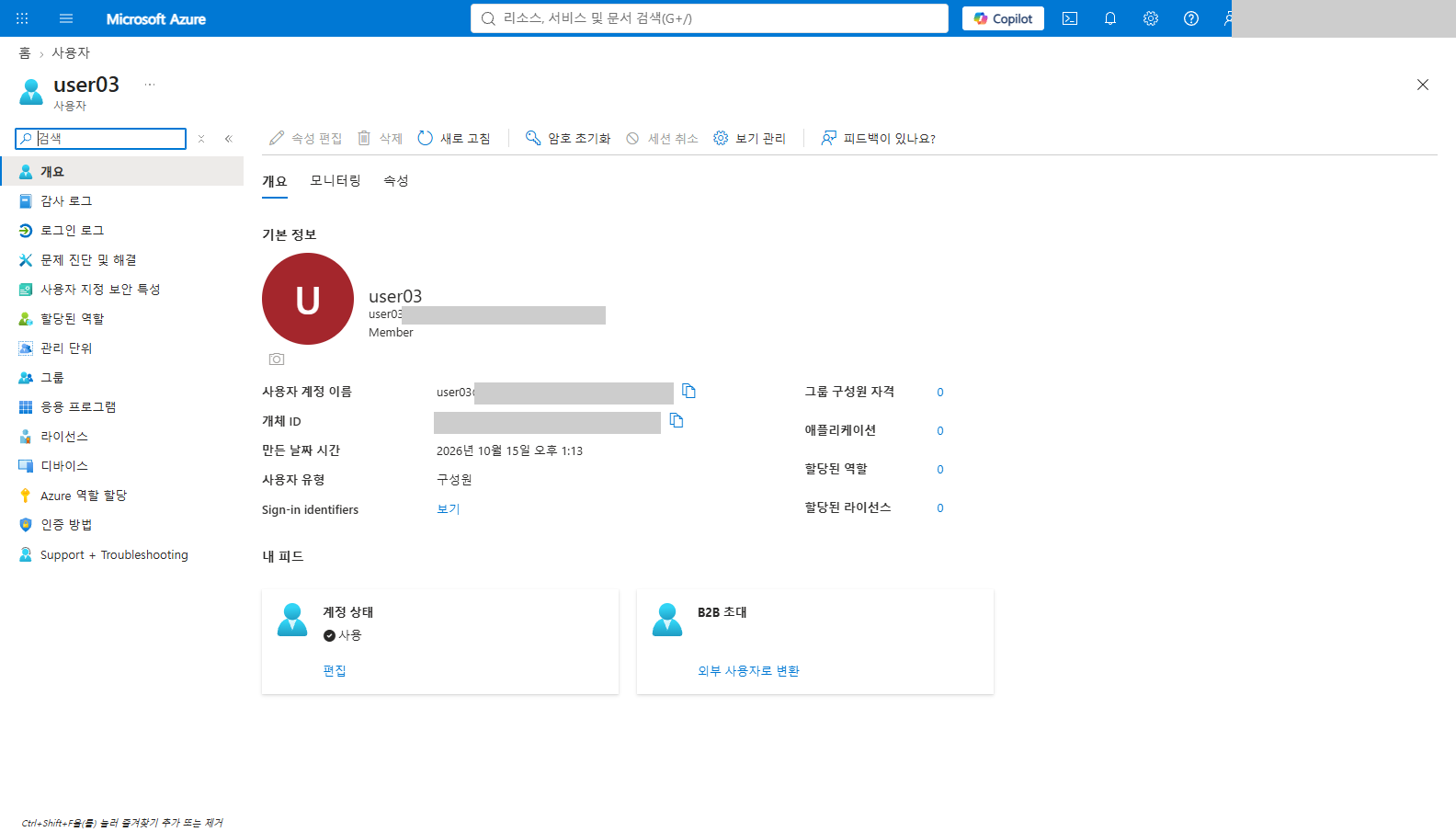The width and height of the screenshot is (1456, 832).
Task: Click the sidebar 검색 search field
Action: click(101, 139)
